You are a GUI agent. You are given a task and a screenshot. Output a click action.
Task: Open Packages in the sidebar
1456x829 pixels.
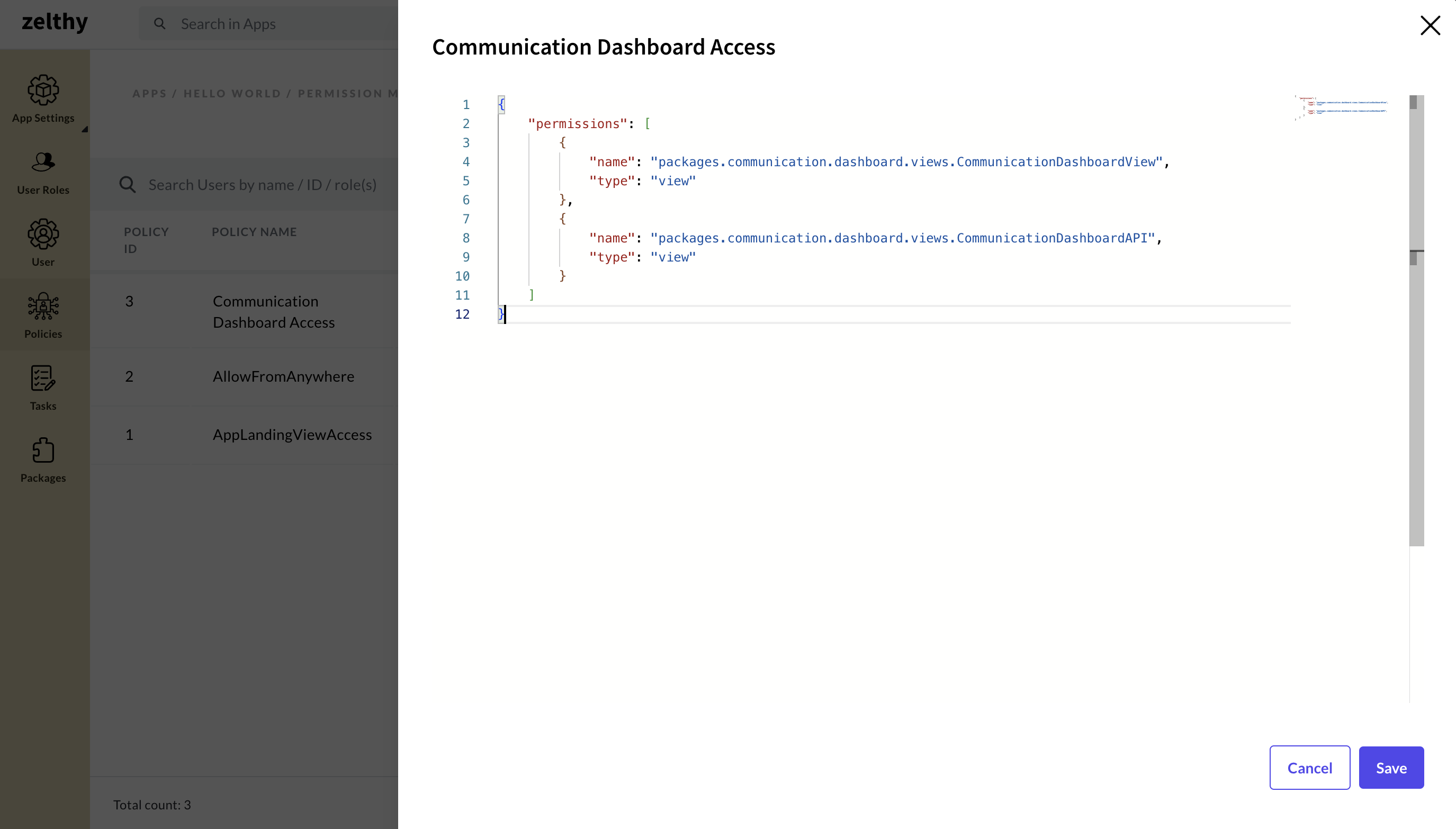click(x=43, y=460)
